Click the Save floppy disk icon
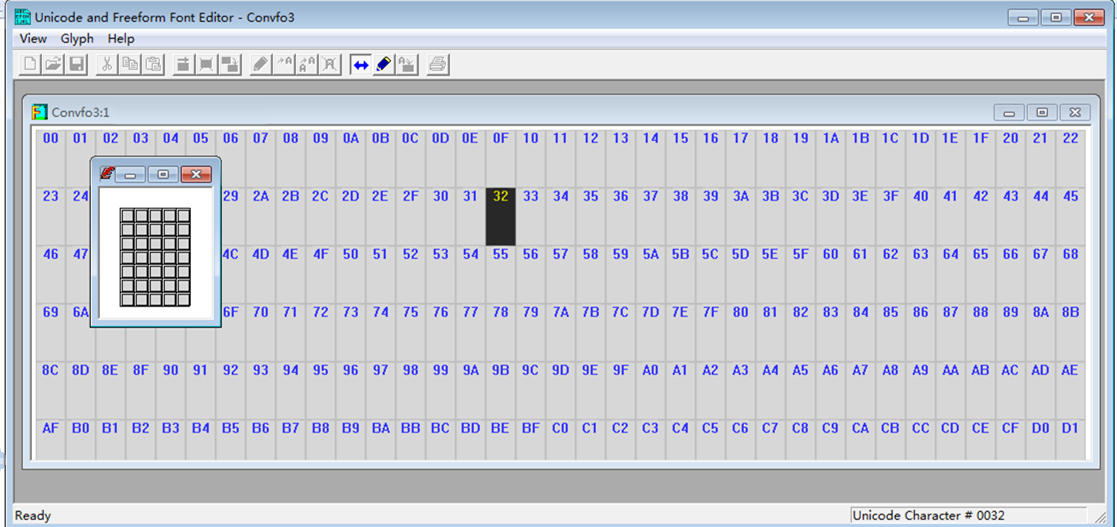 [x=76, y=65]
